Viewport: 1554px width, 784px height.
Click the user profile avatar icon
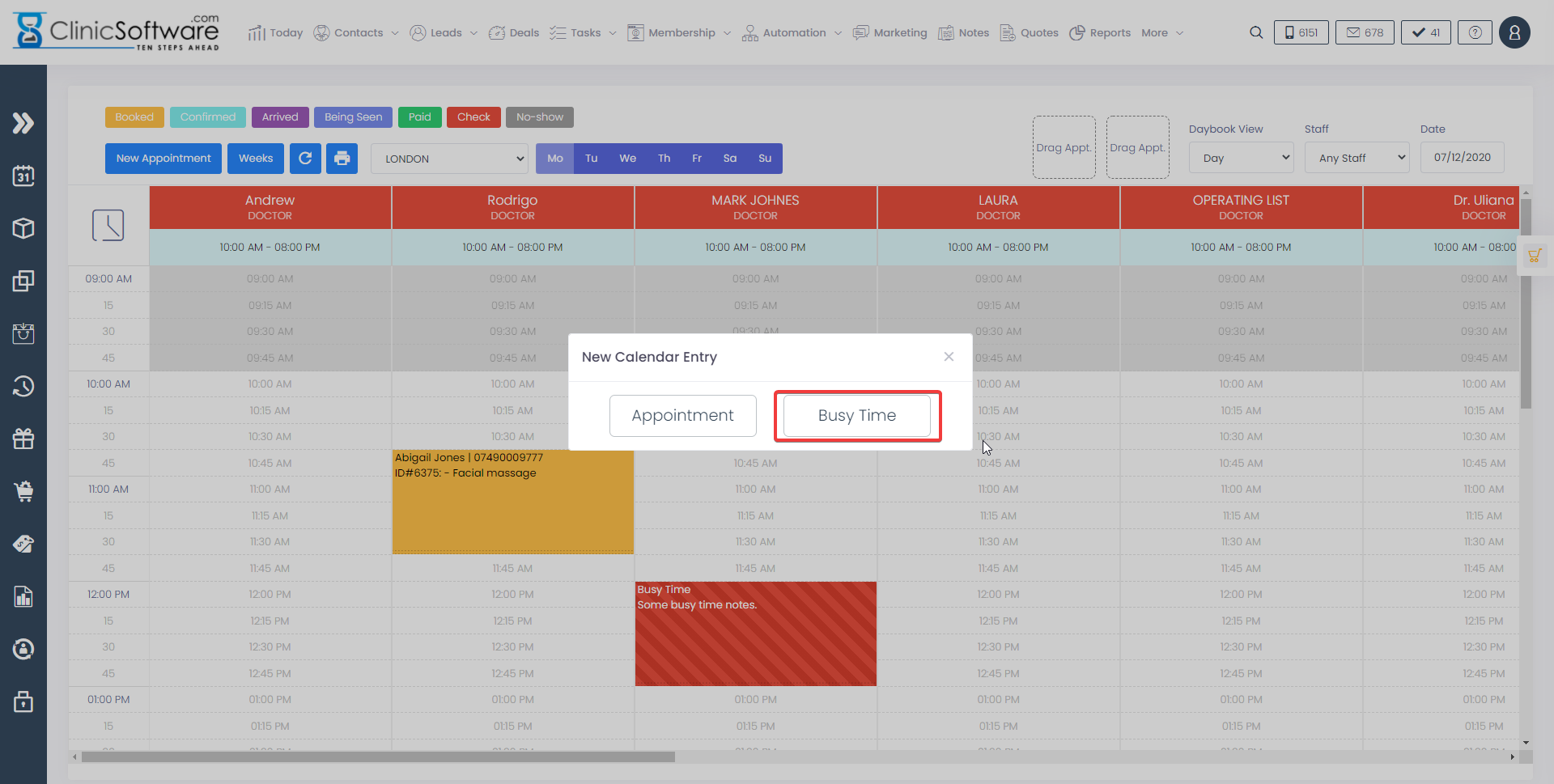[1514, 32]
